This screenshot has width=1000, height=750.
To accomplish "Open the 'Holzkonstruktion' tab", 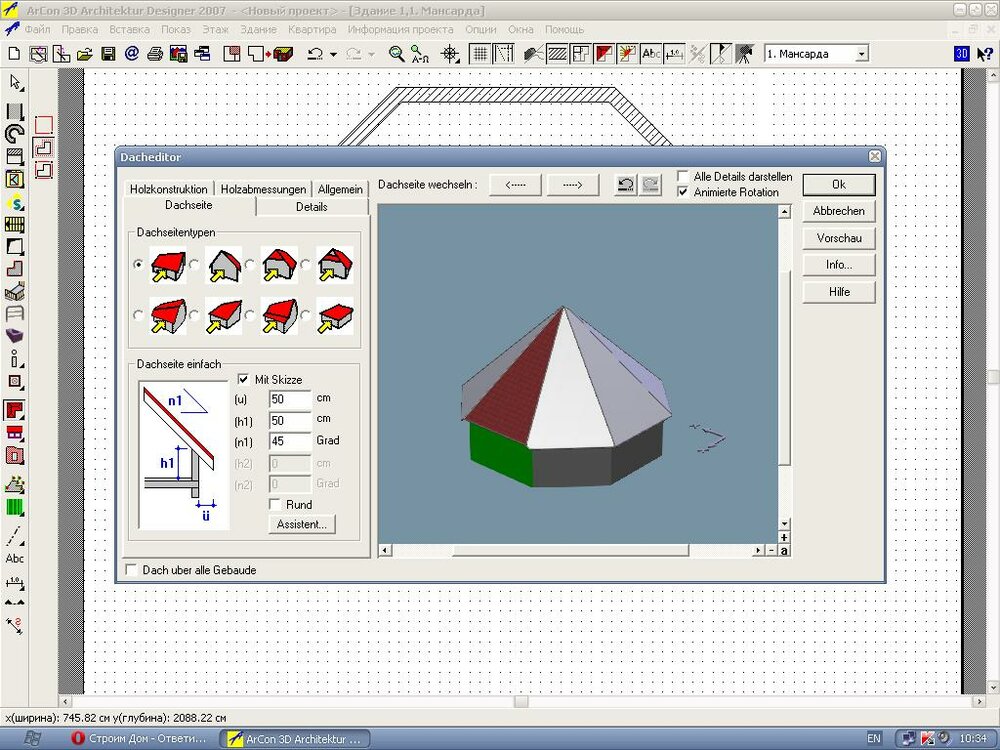I will [169, 189].
